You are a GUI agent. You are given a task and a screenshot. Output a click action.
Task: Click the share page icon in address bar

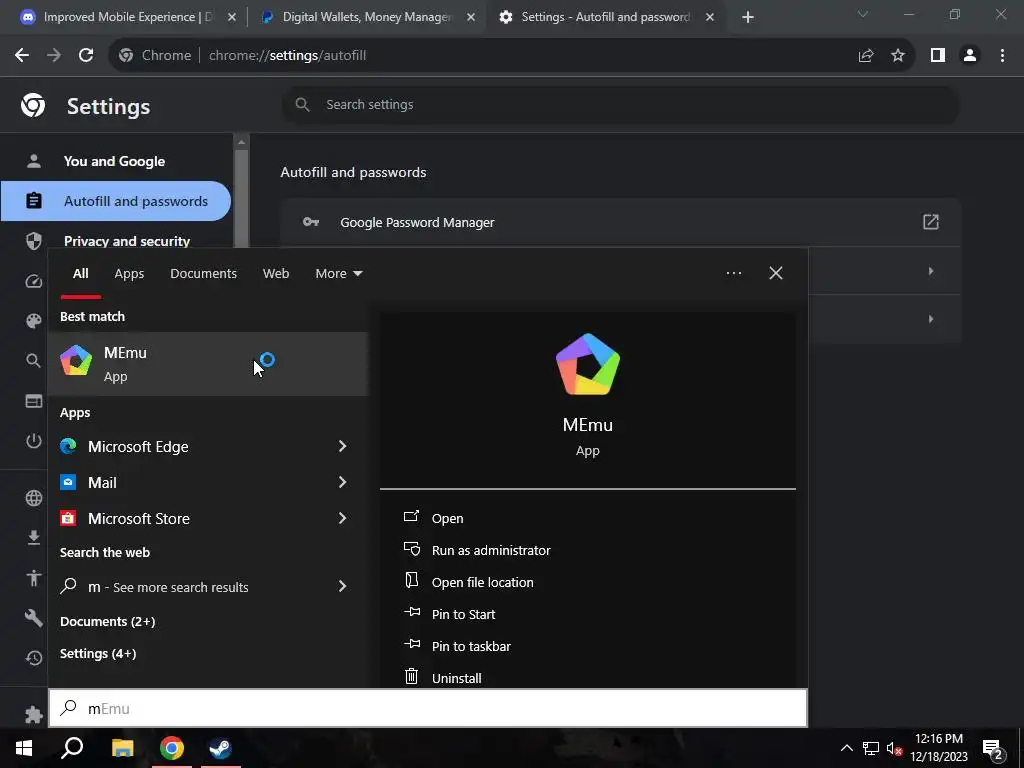click(x=866, y=56)
